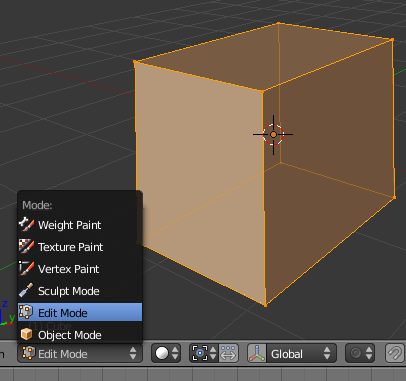Open the Edit Mode selector in the header
This screenshot has height=381, width=406.
tap(80, 353)
